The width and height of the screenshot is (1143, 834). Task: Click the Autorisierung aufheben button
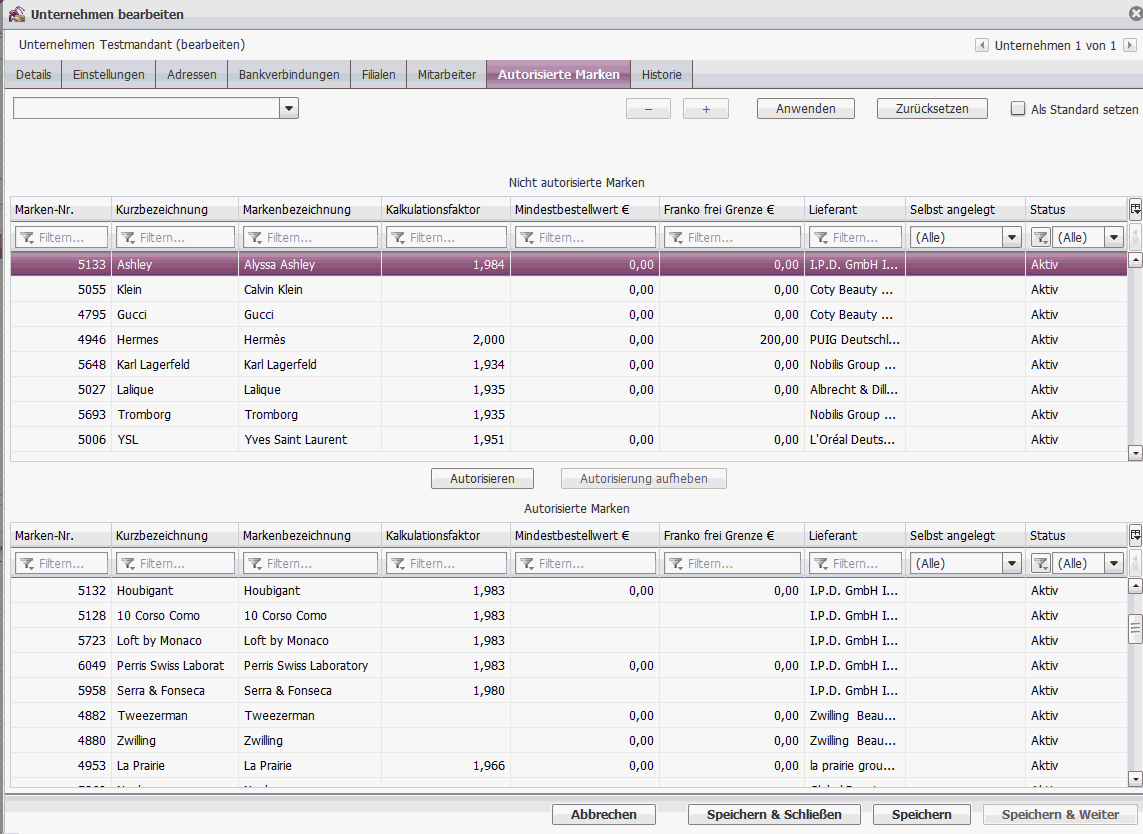(x=644, y=478)
